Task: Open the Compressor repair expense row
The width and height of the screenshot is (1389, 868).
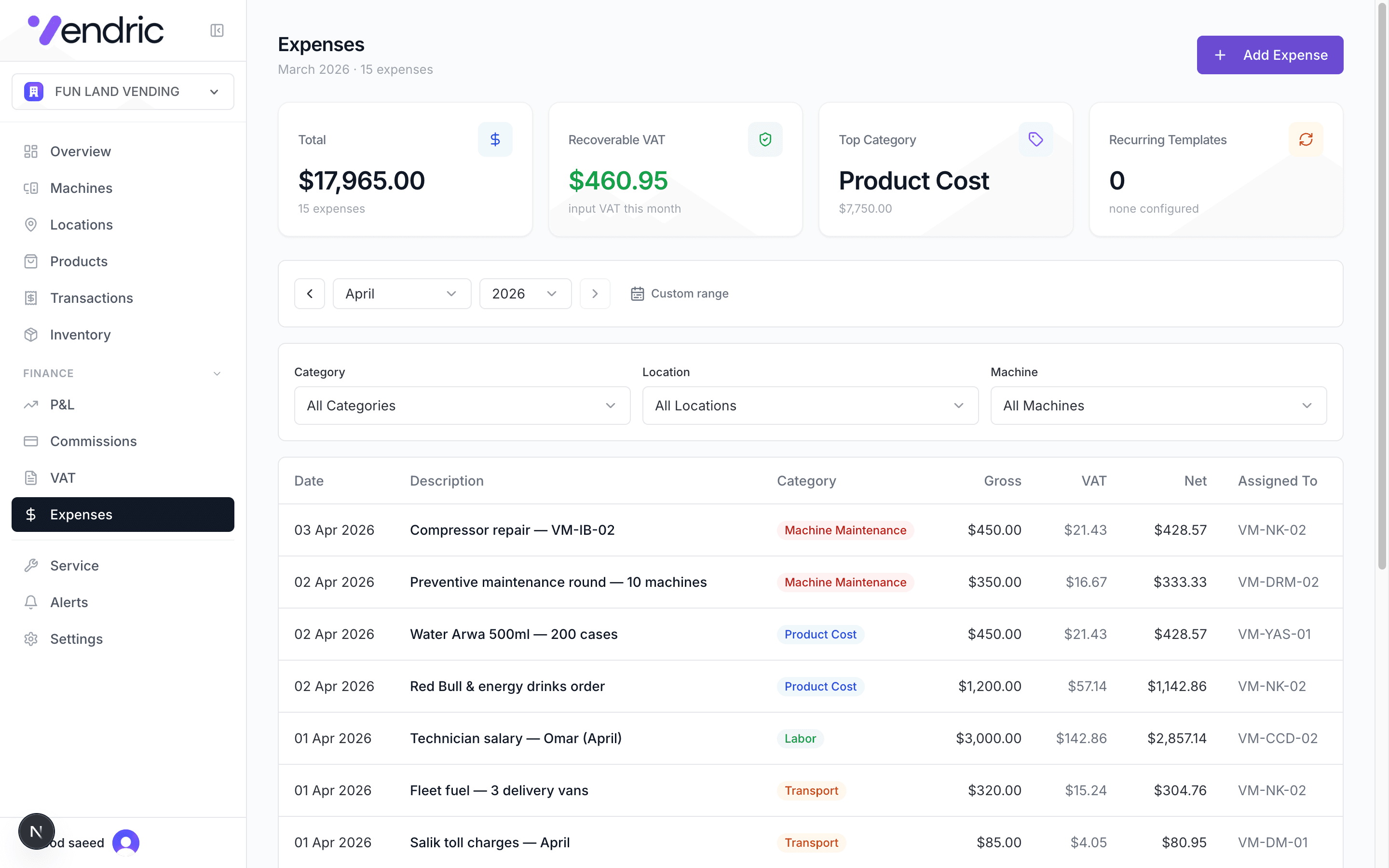Action: click(x=512, y=530)
